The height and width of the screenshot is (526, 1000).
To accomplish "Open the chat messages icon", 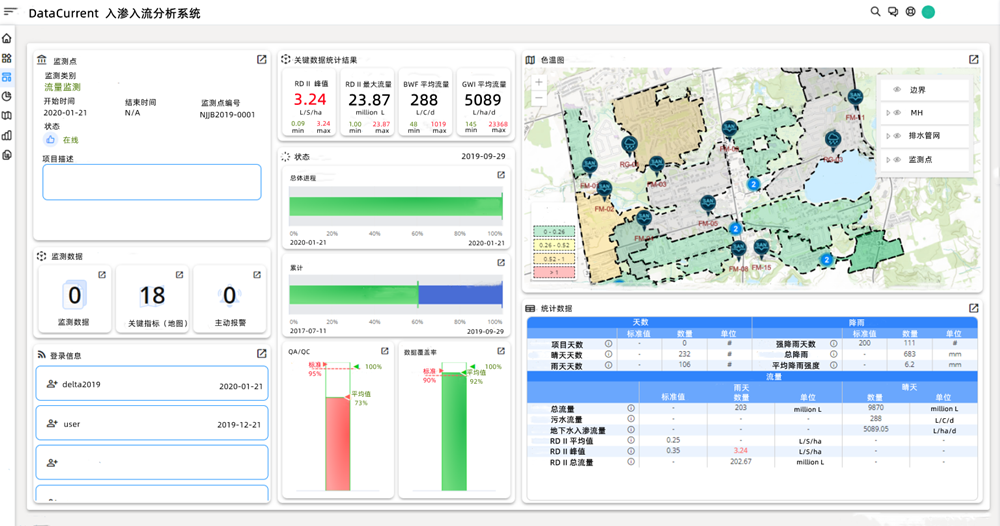I will [892, 12].
